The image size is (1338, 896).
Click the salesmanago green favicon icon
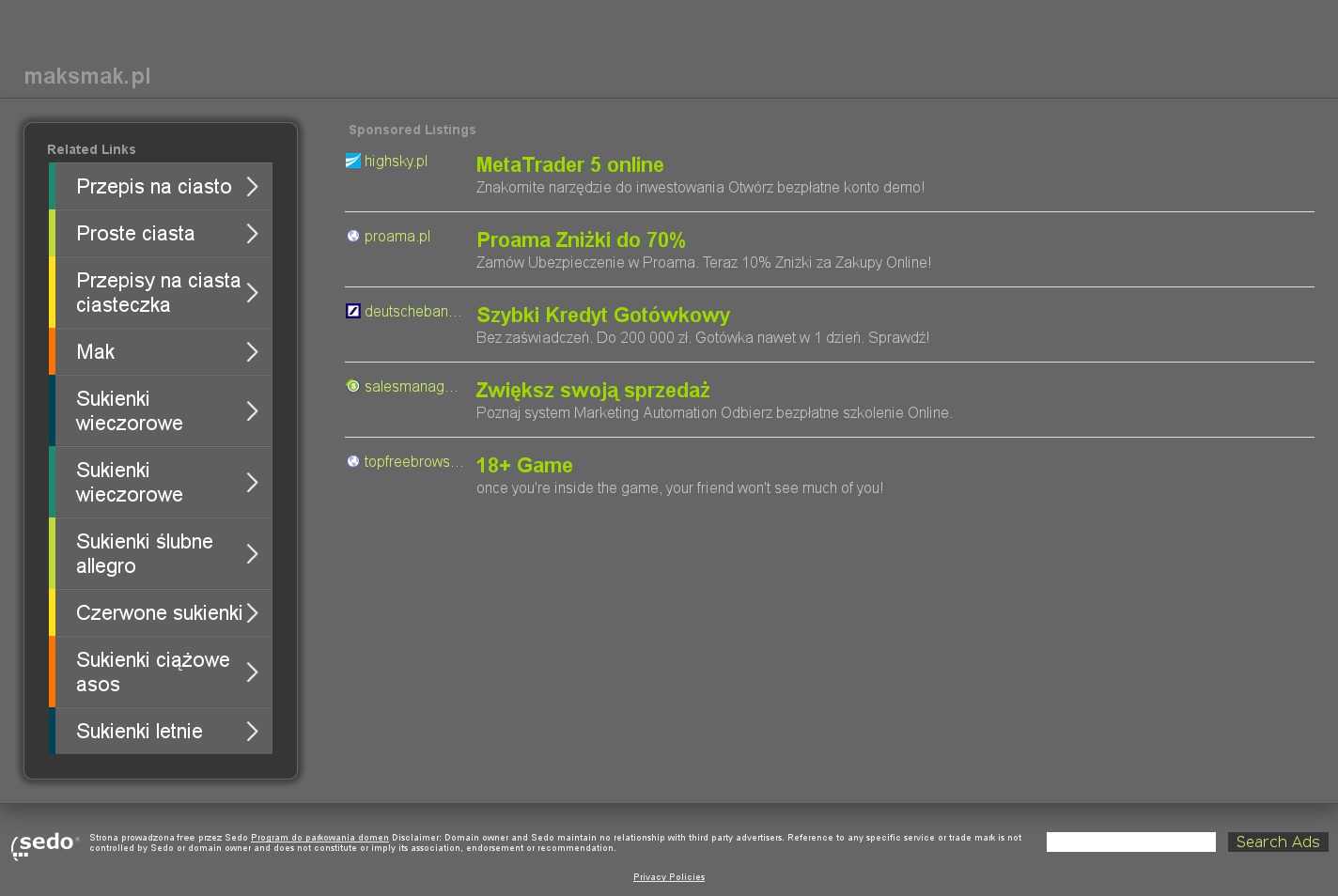(x=353, y=387)
